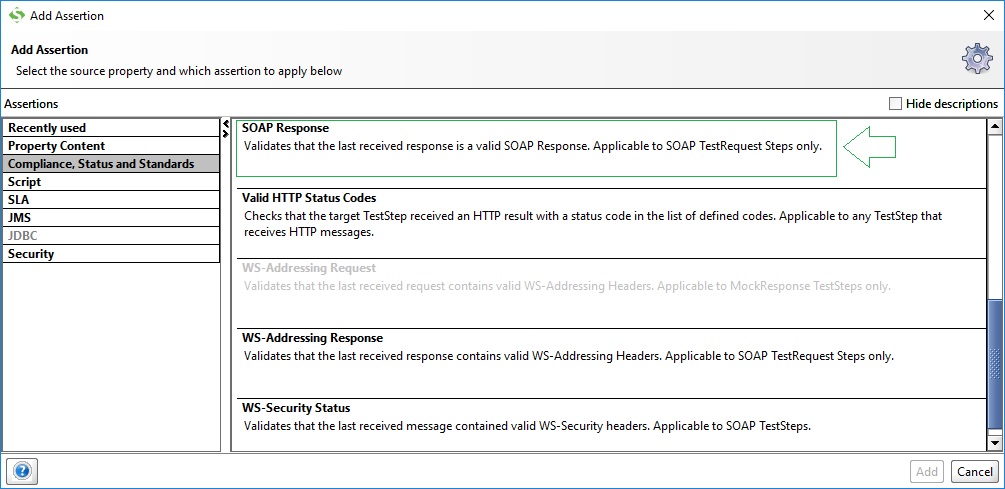Select the Recently used category

pos(112,128)
